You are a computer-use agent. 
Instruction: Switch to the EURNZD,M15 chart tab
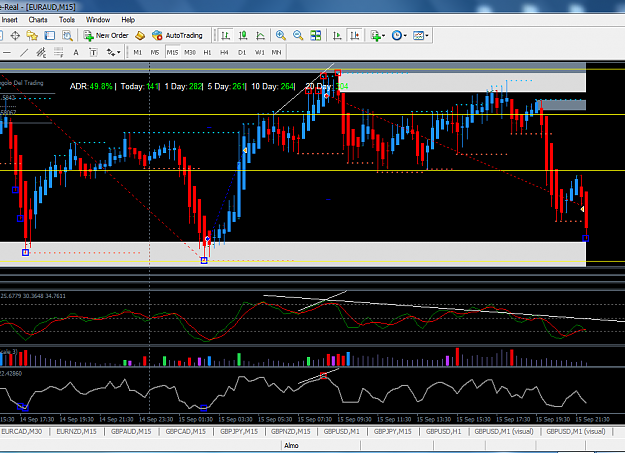tap(77, 431)
